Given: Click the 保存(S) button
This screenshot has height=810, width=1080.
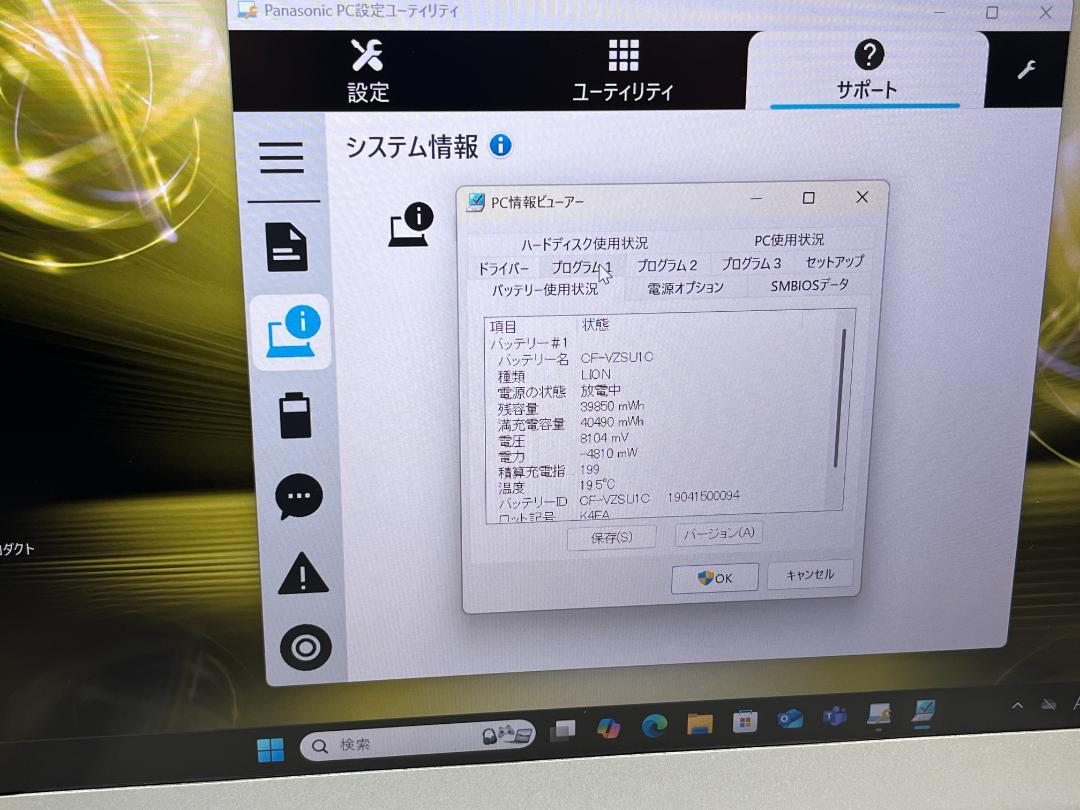Looking at the screenshot, I should point(612,537).
